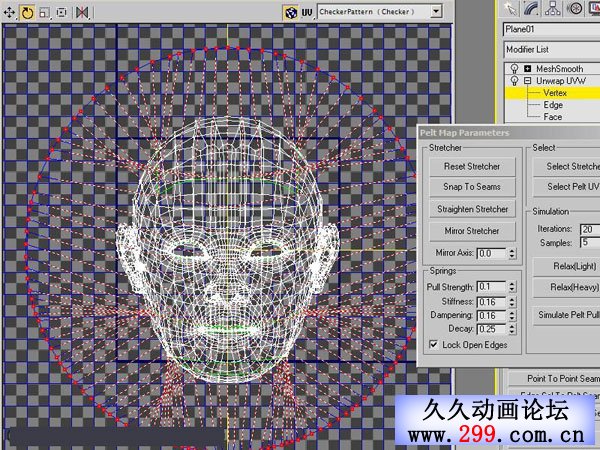Viewport: 600px width, 450px height.
Task: Click the Relax(Heavy) button
Action: pyautogui.click(x=567, y=287)
